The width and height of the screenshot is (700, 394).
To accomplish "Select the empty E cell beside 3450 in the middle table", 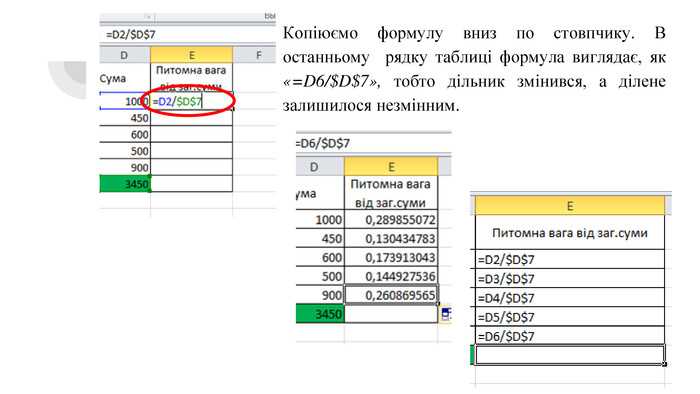I will click(x=391, y=314).
